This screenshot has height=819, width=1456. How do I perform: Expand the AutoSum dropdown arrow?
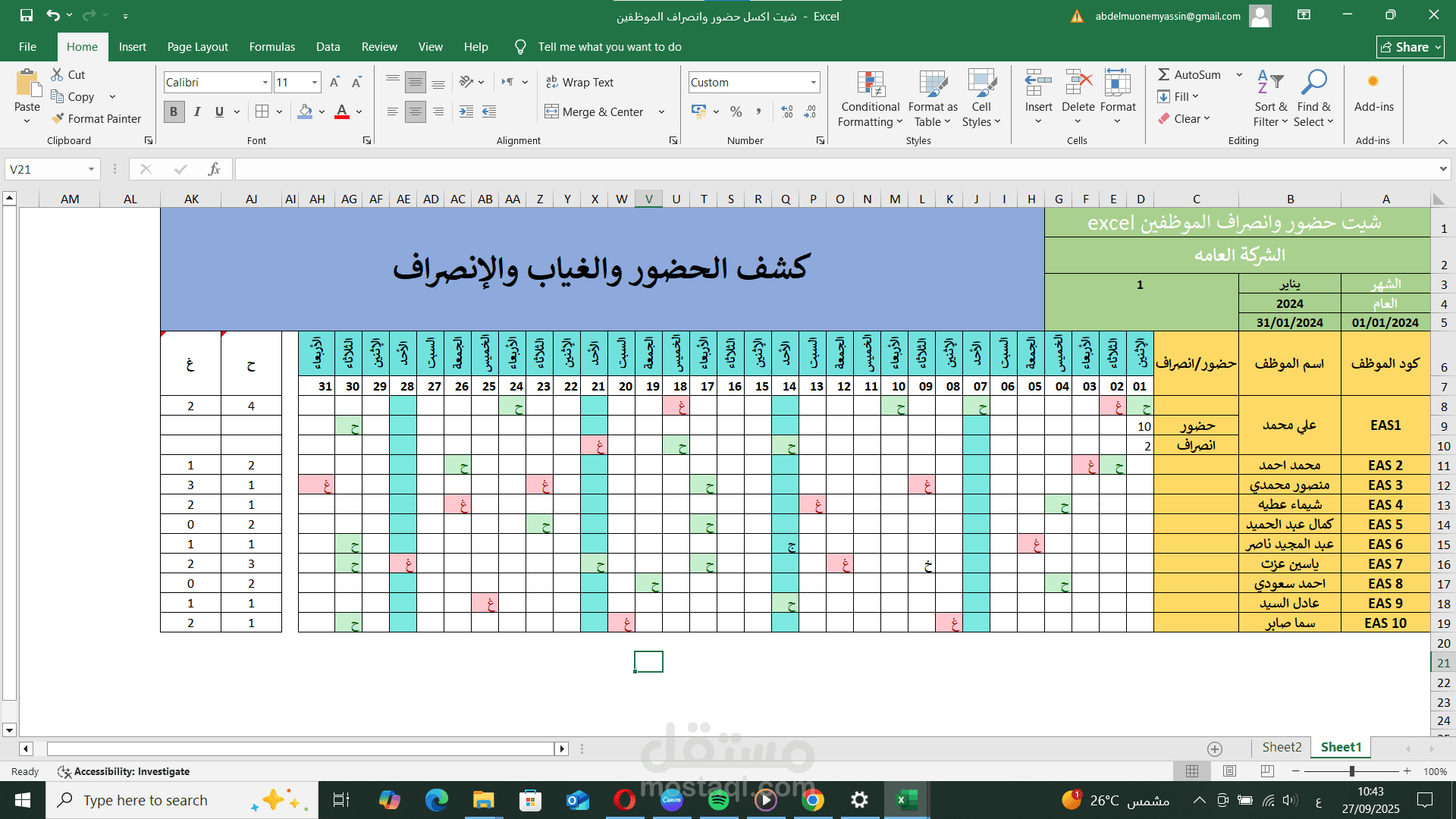click(1239, 74)
